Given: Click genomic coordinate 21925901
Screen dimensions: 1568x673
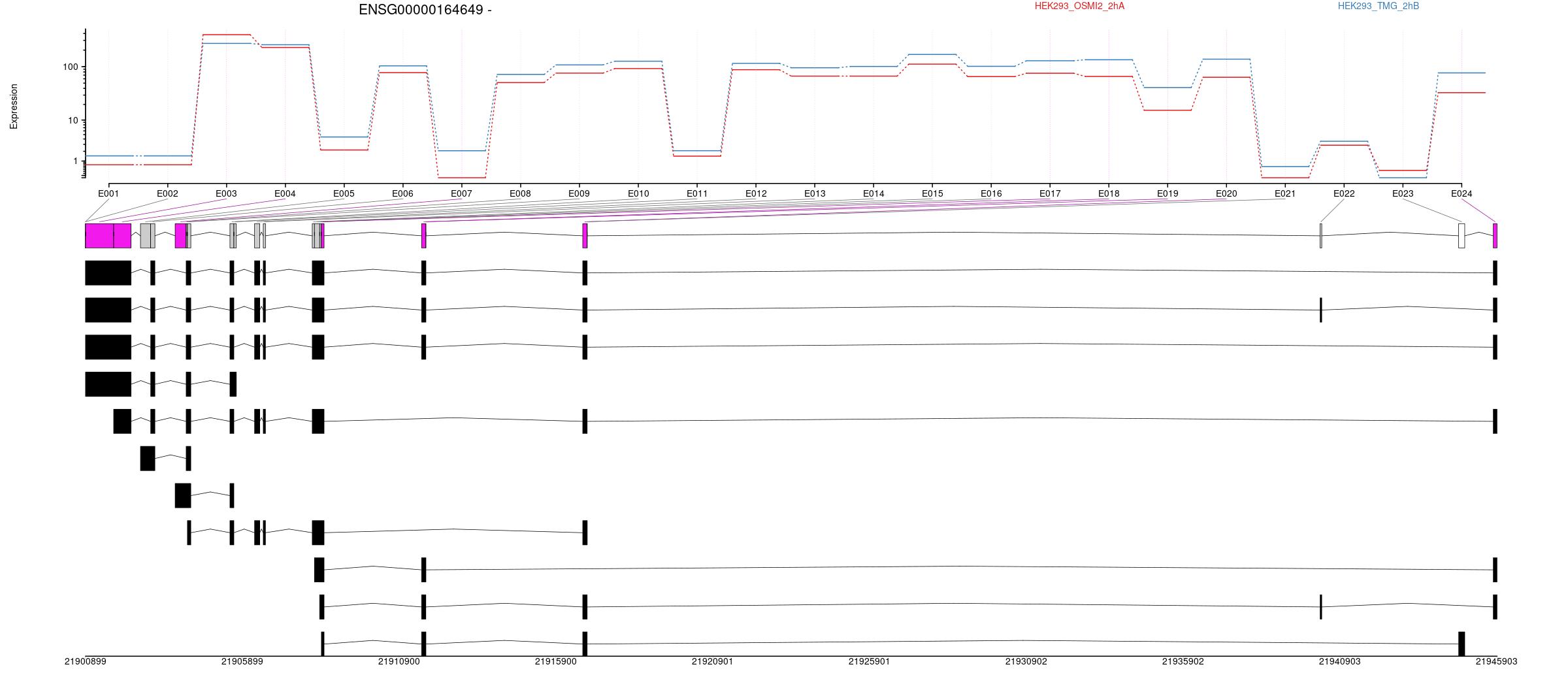Looking at the screenshot, I should pyautogui.click(x=869, y=661).
